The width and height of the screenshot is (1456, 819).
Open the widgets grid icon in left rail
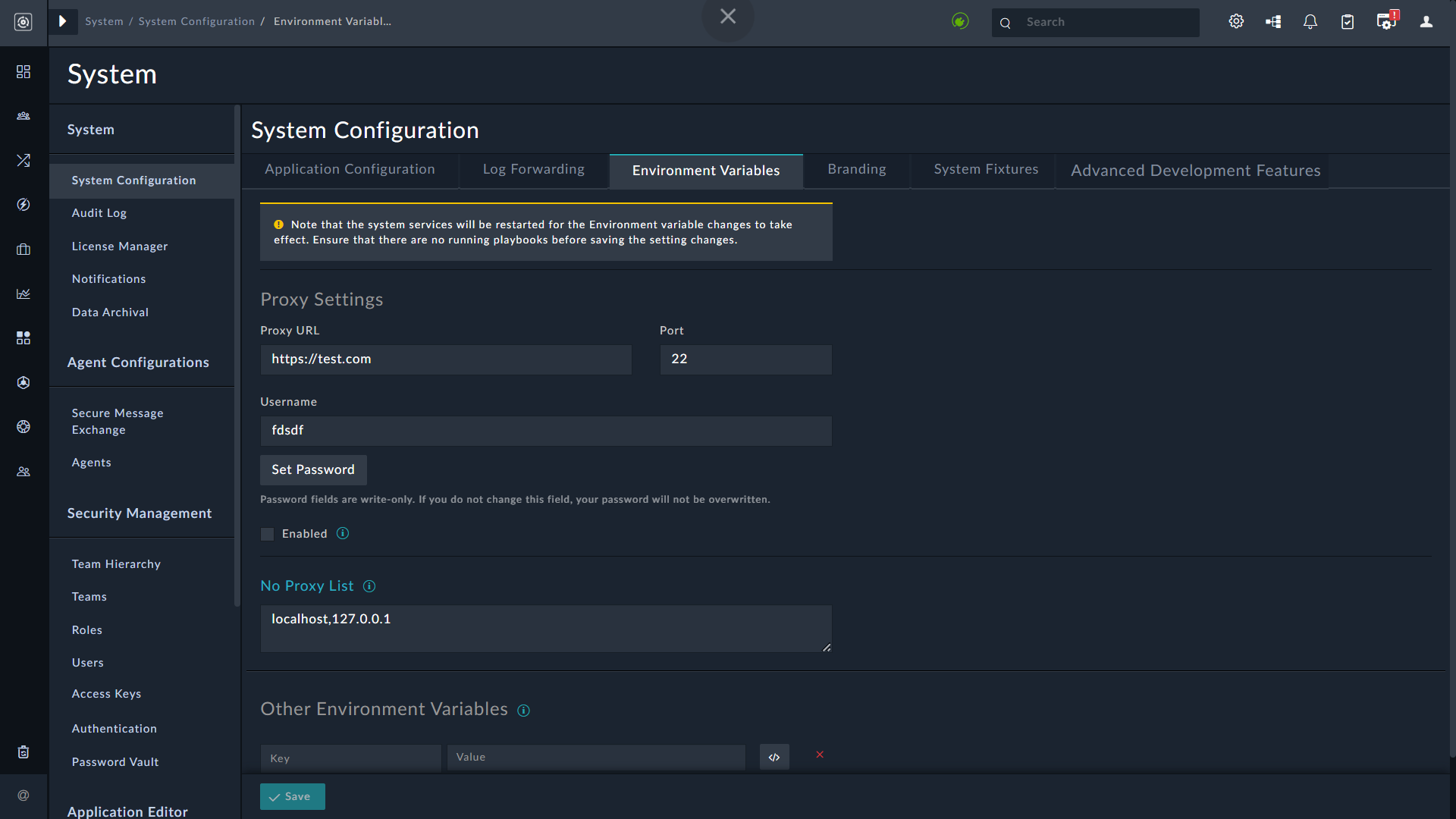tap(24, 338)
